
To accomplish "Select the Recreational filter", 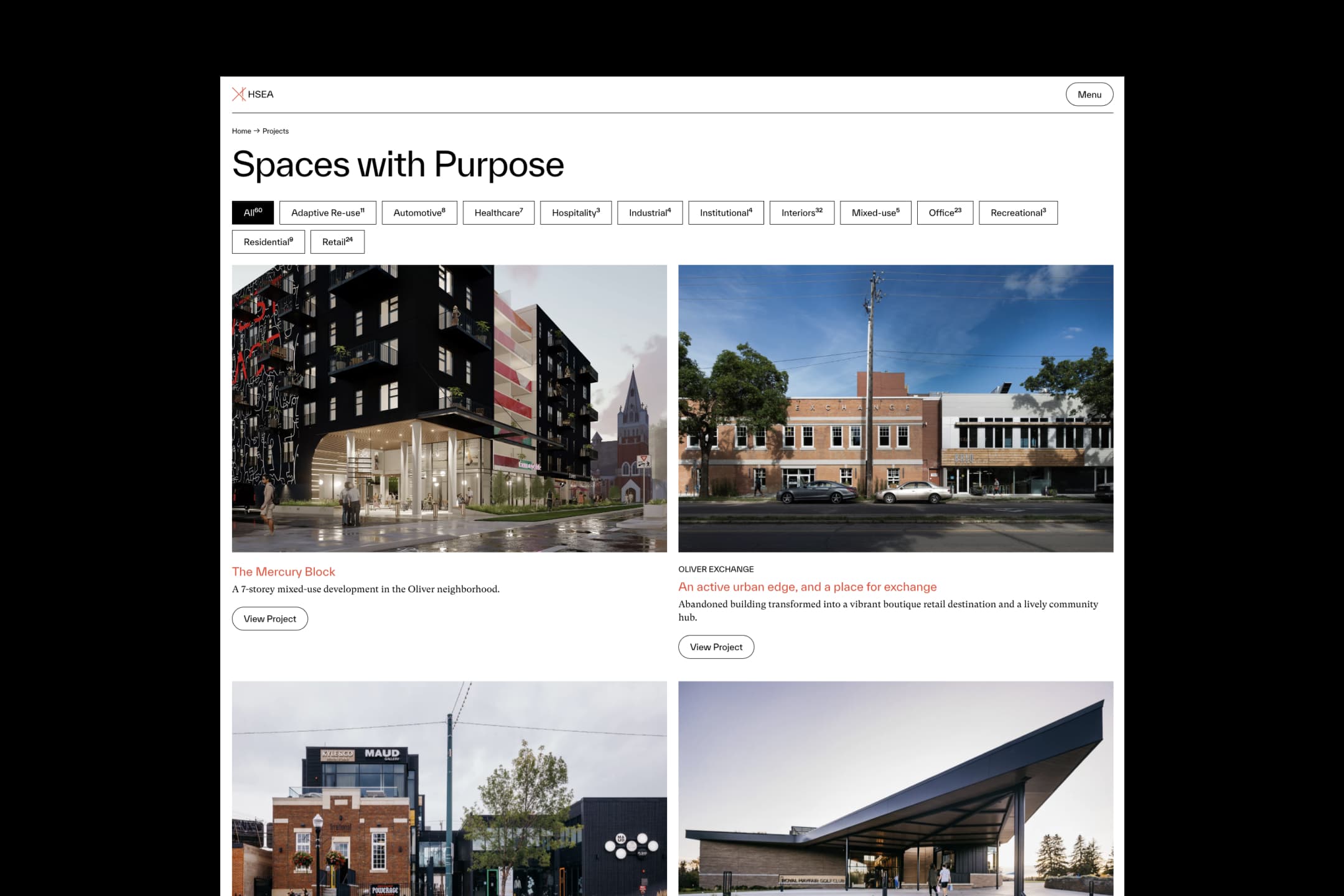I will [x=1018, y=213].
